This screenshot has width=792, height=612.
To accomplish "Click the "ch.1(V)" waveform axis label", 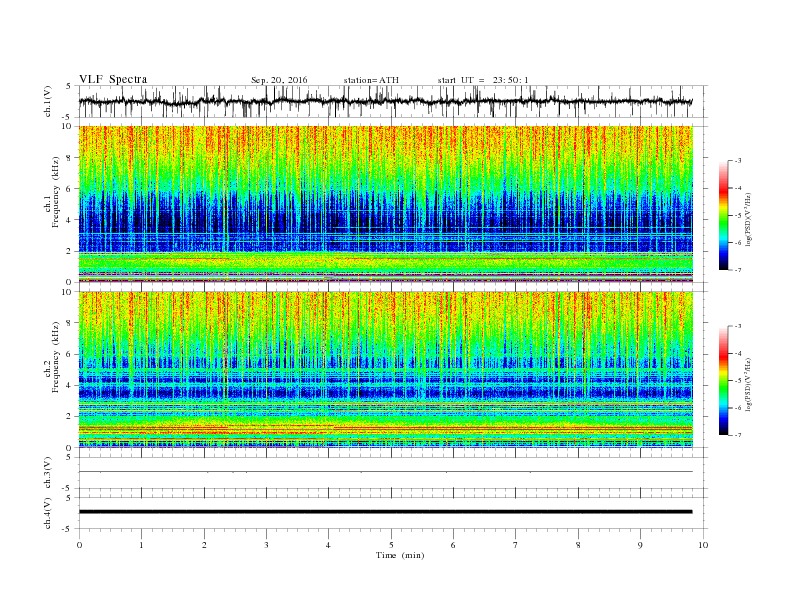I will tap(48, 101).
